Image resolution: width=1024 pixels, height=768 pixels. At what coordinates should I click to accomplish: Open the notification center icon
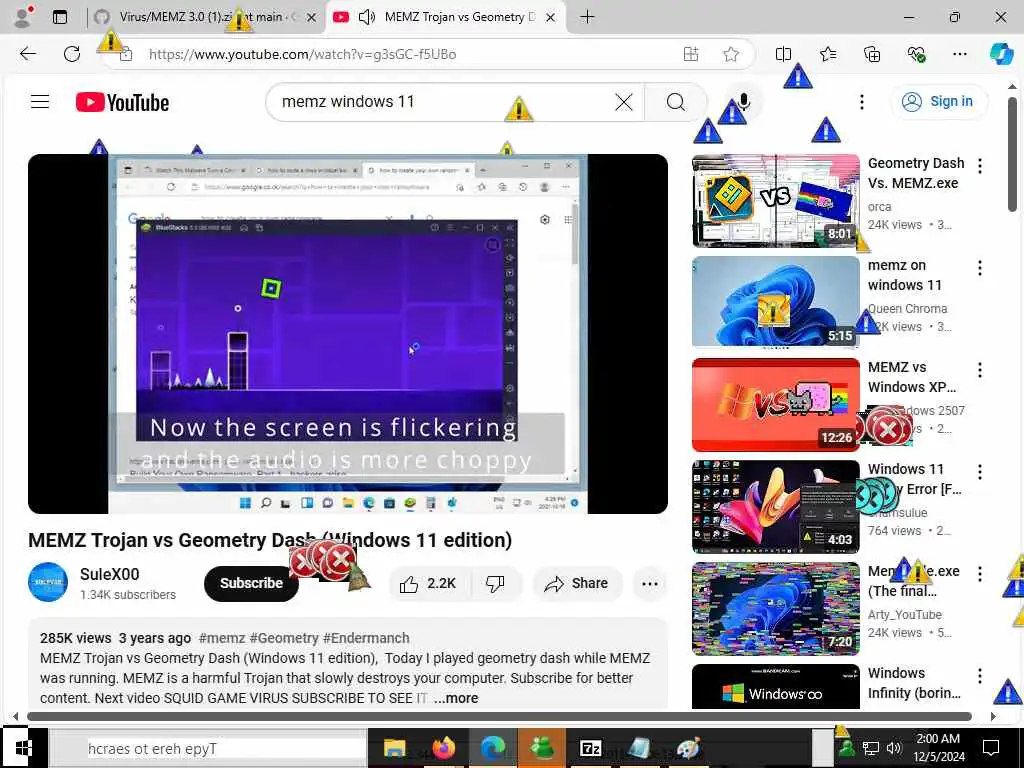(991, 748)
